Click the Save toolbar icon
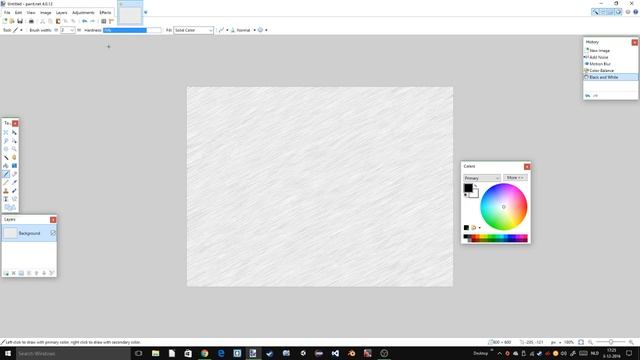 pos(20,21)
